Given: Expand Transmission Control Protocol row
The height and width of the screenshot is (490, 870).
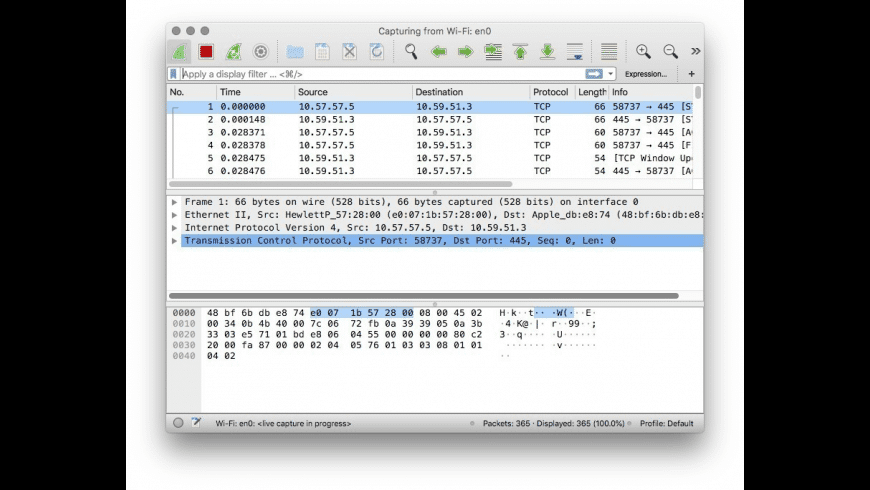Looking at the screenshot, I should point(174,241).
